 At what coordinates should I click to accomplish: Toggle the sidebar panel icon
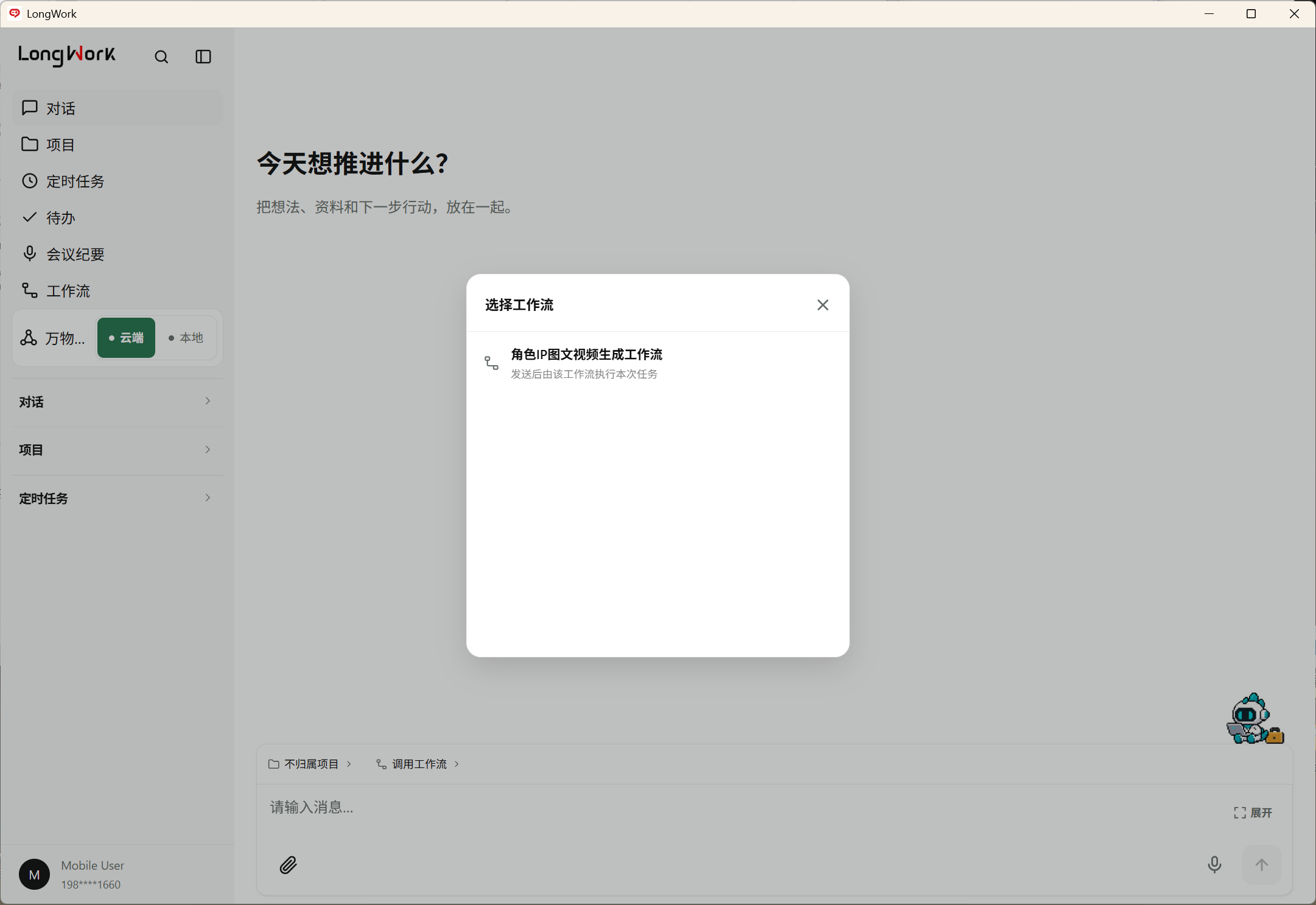pyautogui.click(x=203, y=57)
